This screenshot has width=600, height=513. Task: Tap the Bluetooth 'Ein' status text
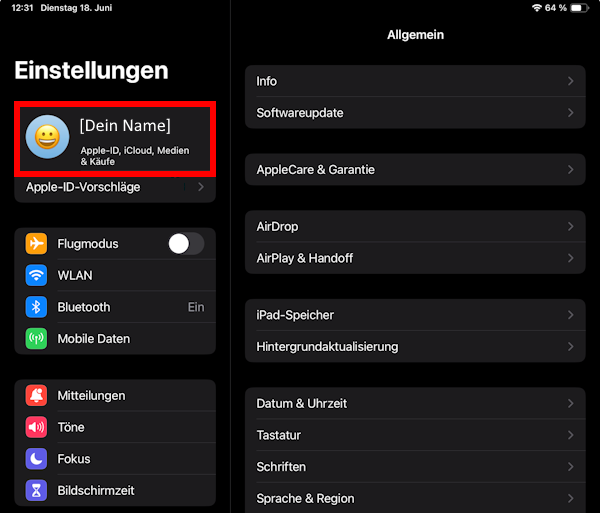click(x=196, y=307)
